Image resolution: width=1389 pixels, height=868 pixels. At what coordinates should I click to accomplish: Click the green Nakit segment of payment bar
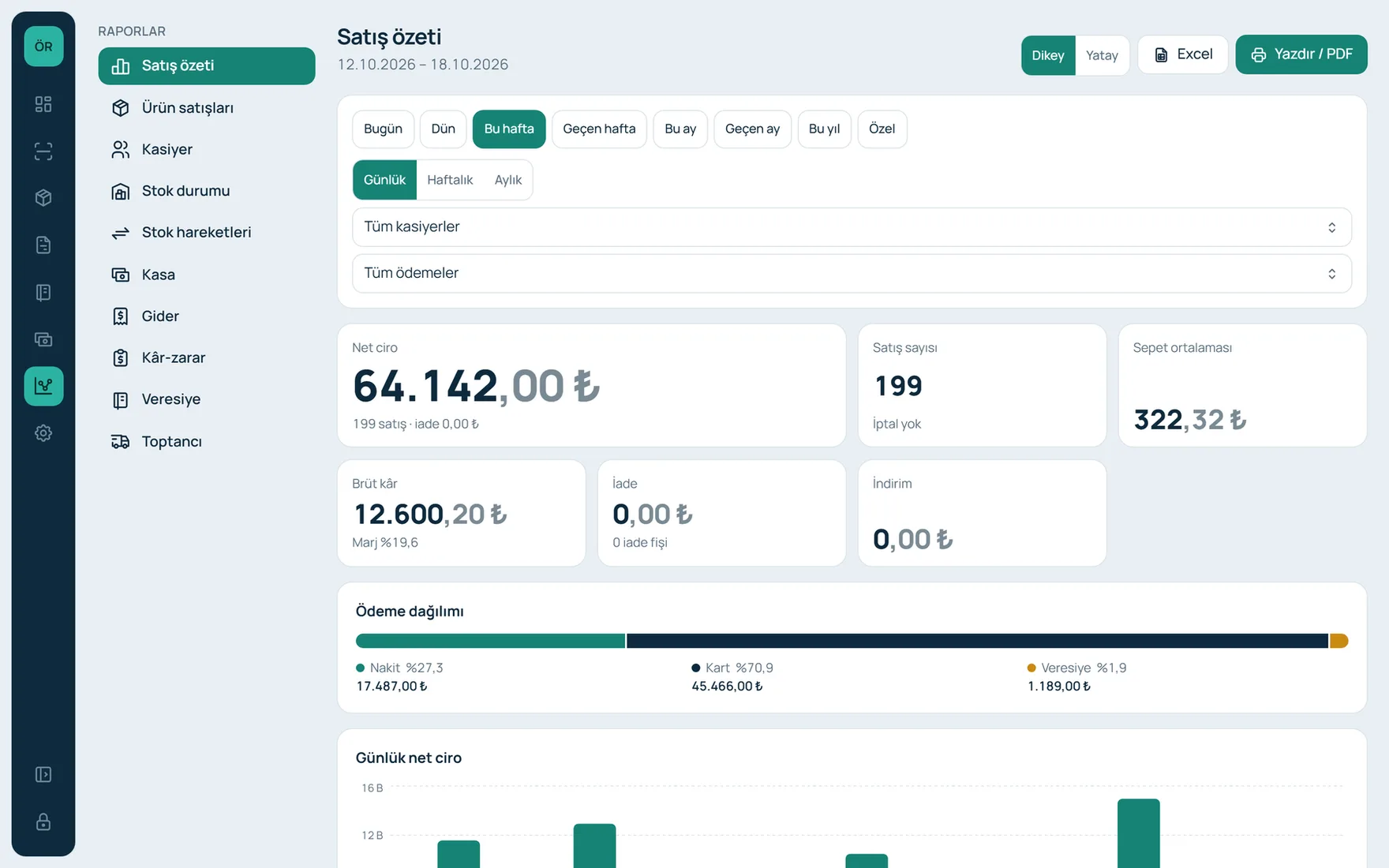point(490,641)
